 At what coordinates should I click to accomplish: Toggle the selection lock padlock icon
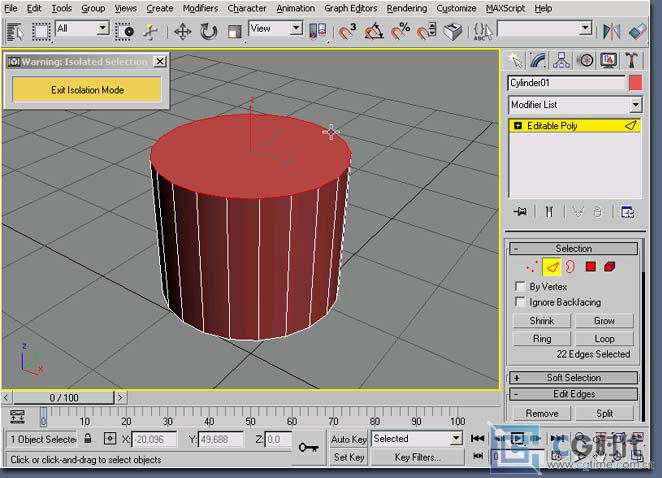[x=87, y=438]
